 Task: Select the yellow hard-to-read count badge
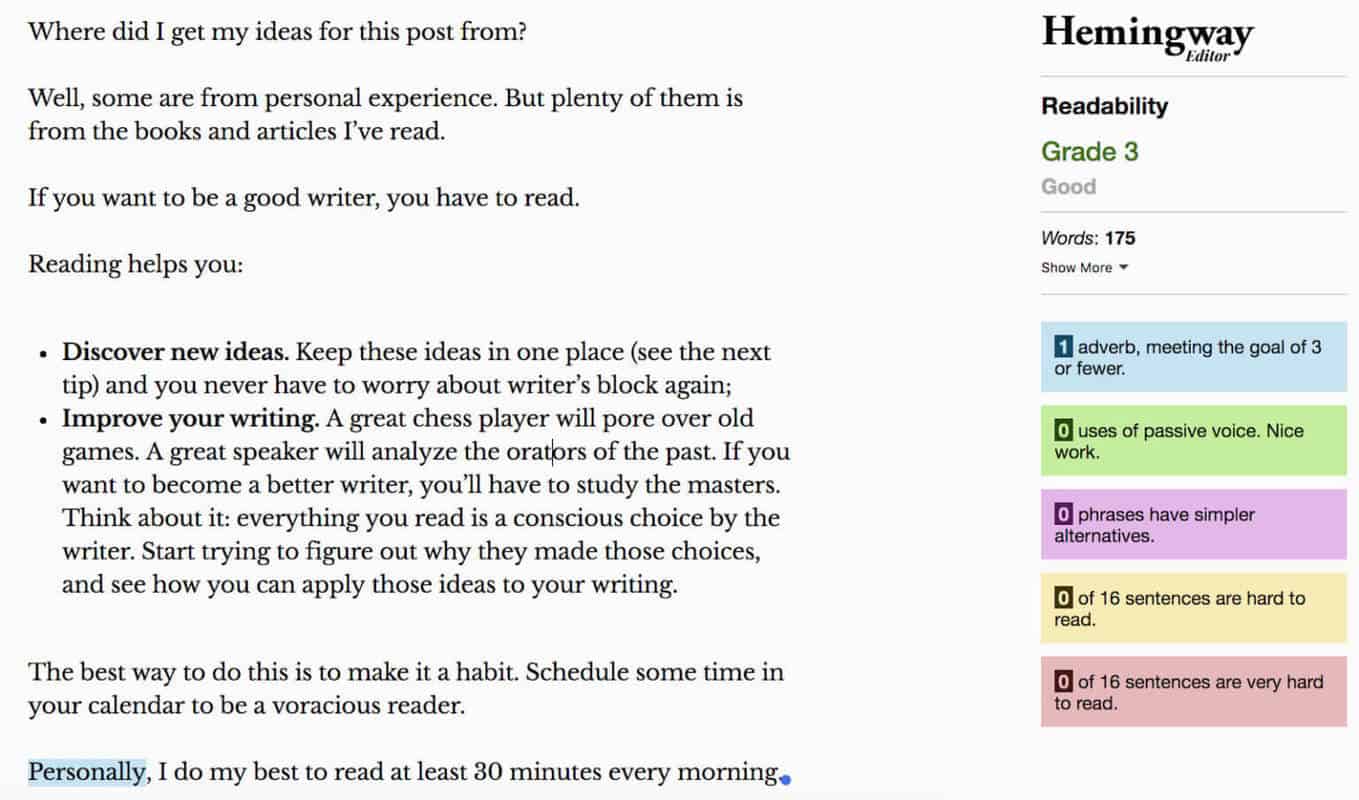pyautogui.click(x=1064, y=598)
